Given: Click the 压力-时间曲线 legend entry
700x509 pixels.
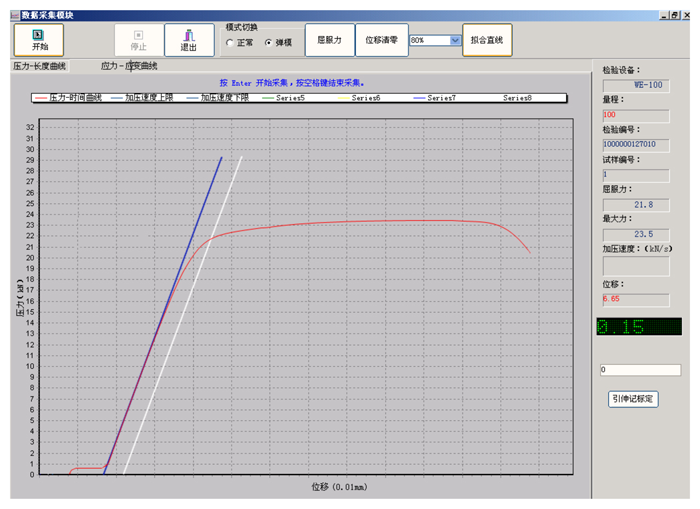Looking at the screenshot, I should [70, 98].
